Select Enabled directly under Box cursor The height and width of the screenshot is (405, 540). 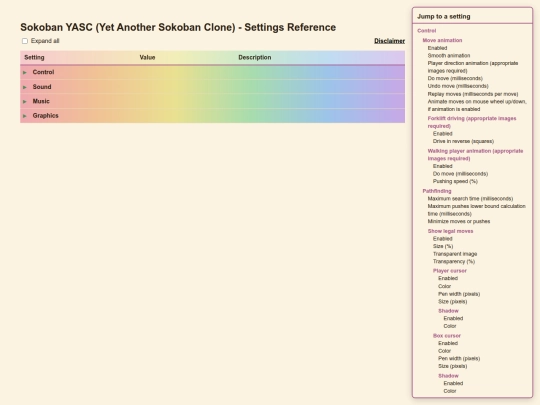click(448, 343)
